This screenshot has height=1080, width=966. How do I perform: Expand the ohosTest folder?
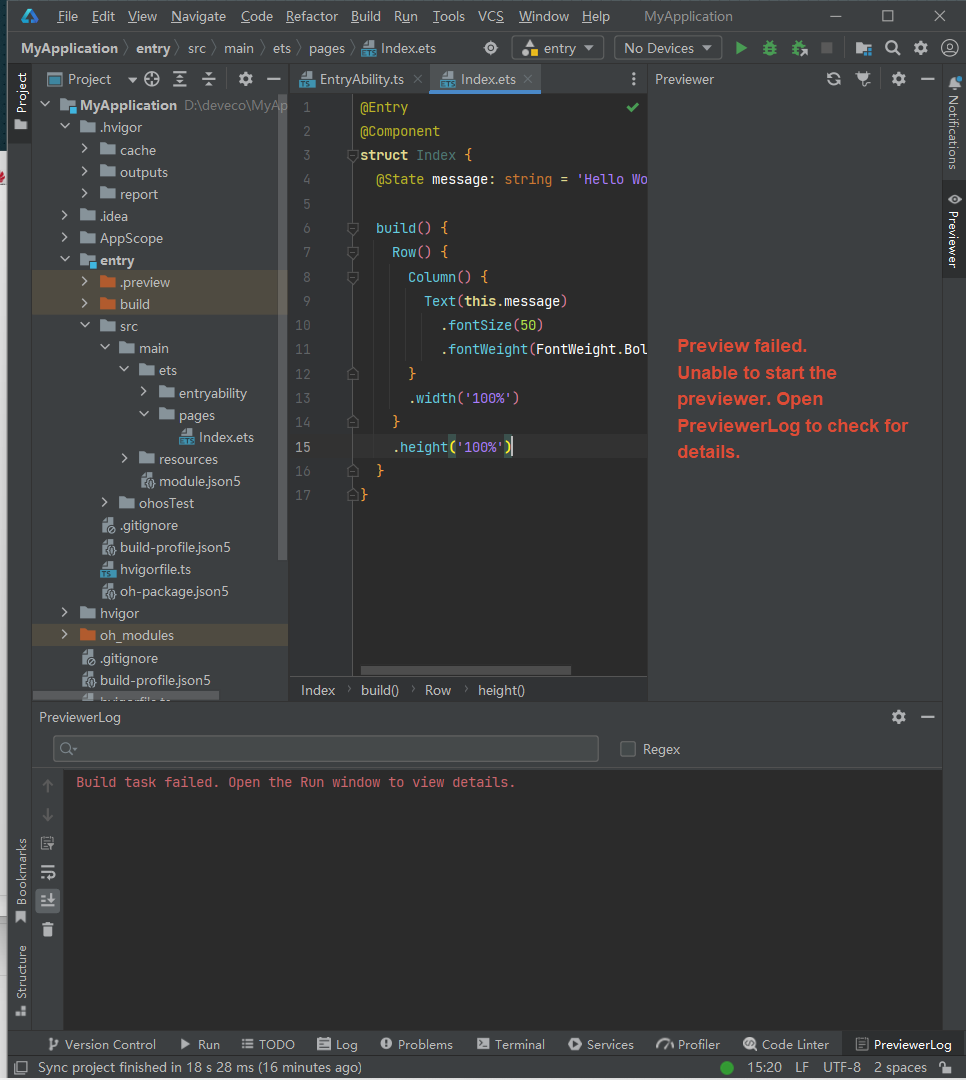tap(105, 503)
